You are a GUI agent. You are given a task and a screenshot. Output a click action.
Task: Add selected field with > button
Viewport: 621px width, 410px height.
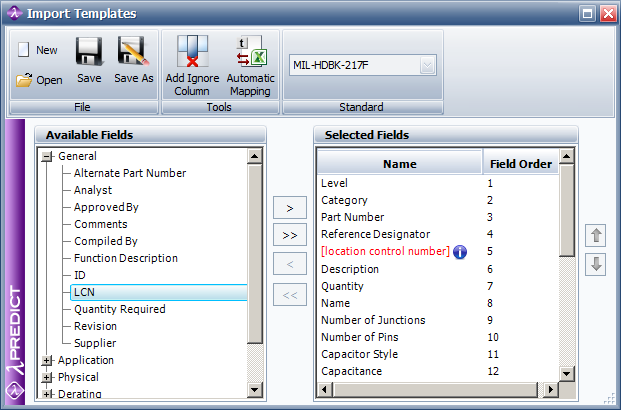290,208
